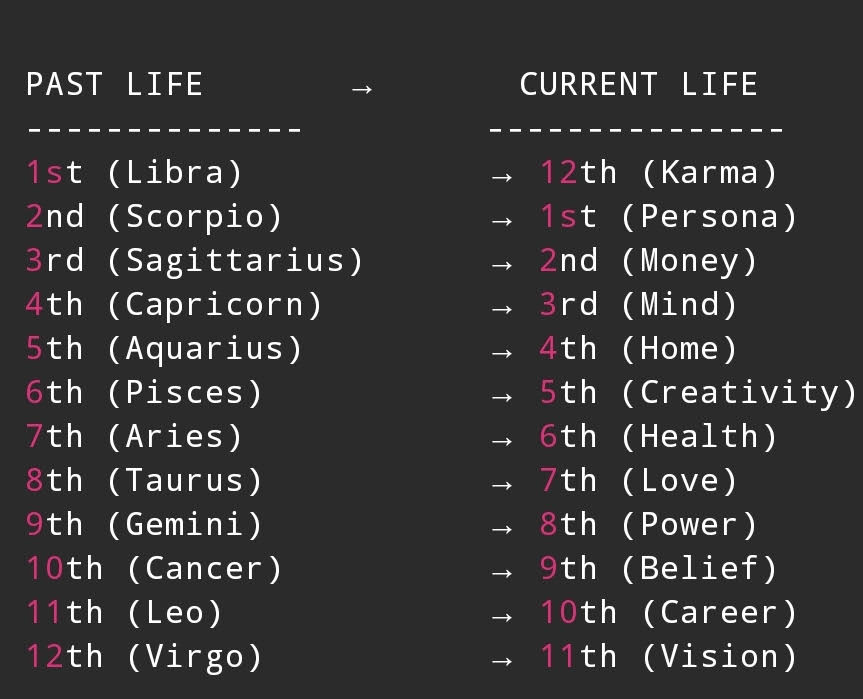The height and width of the screenshot is (699, 863).
Task: Click the 9th (Belief) entry
Action: (x=658, y=569)
